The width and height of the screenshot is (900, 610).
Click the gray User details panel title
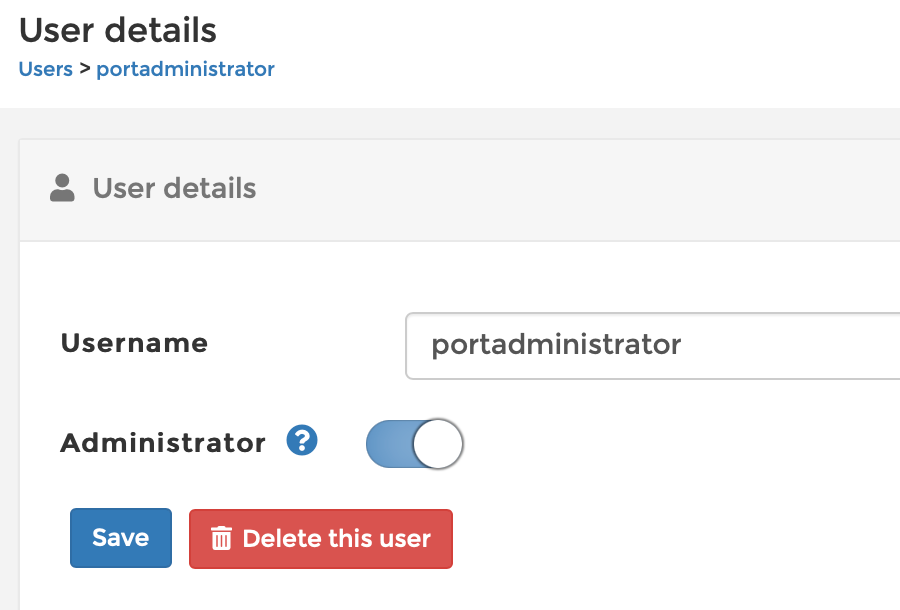174,188
